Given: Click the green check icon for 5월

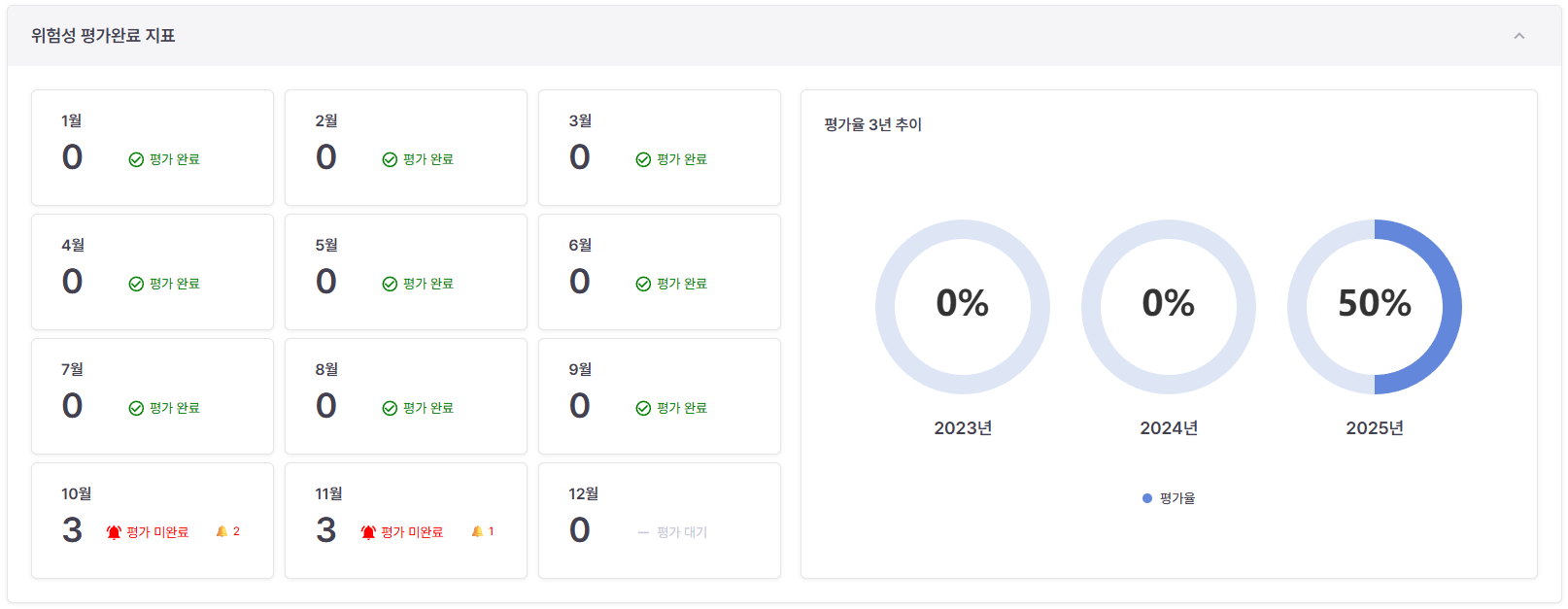Looking at the screenshot, I should 390,285.
